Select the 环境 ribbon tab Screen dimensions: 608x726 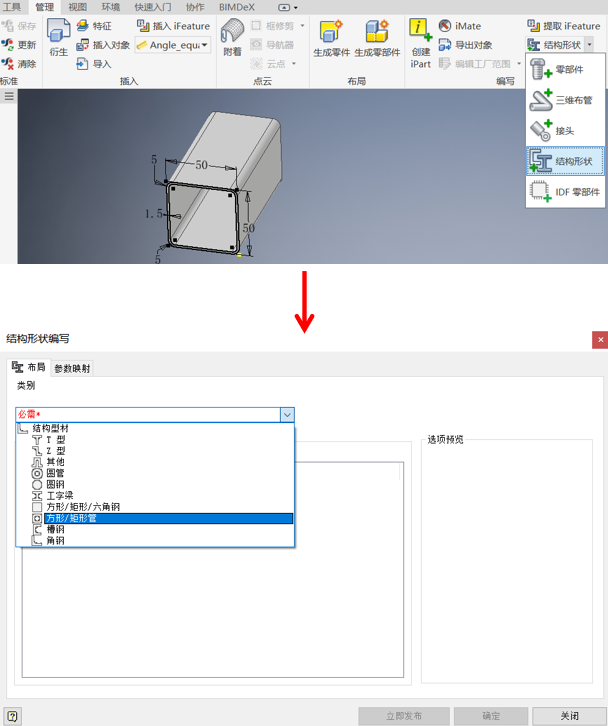(x=110, y=7)
